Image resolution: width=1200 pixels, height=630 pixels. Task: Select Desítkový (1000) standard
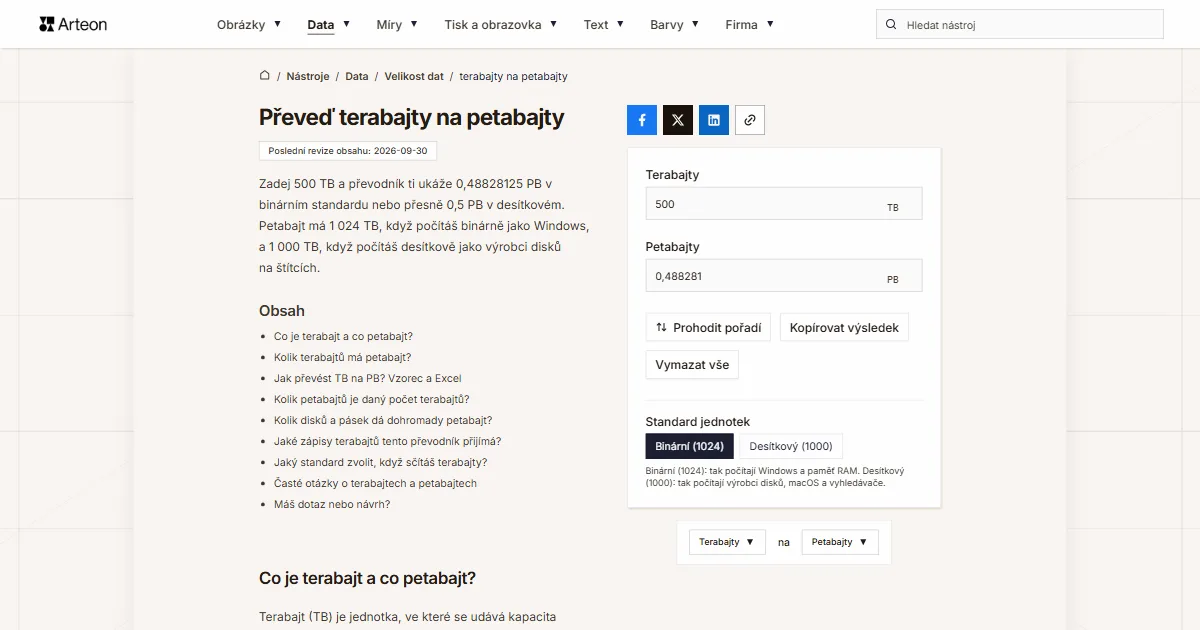pyautogui.click(x=791, y=446)
